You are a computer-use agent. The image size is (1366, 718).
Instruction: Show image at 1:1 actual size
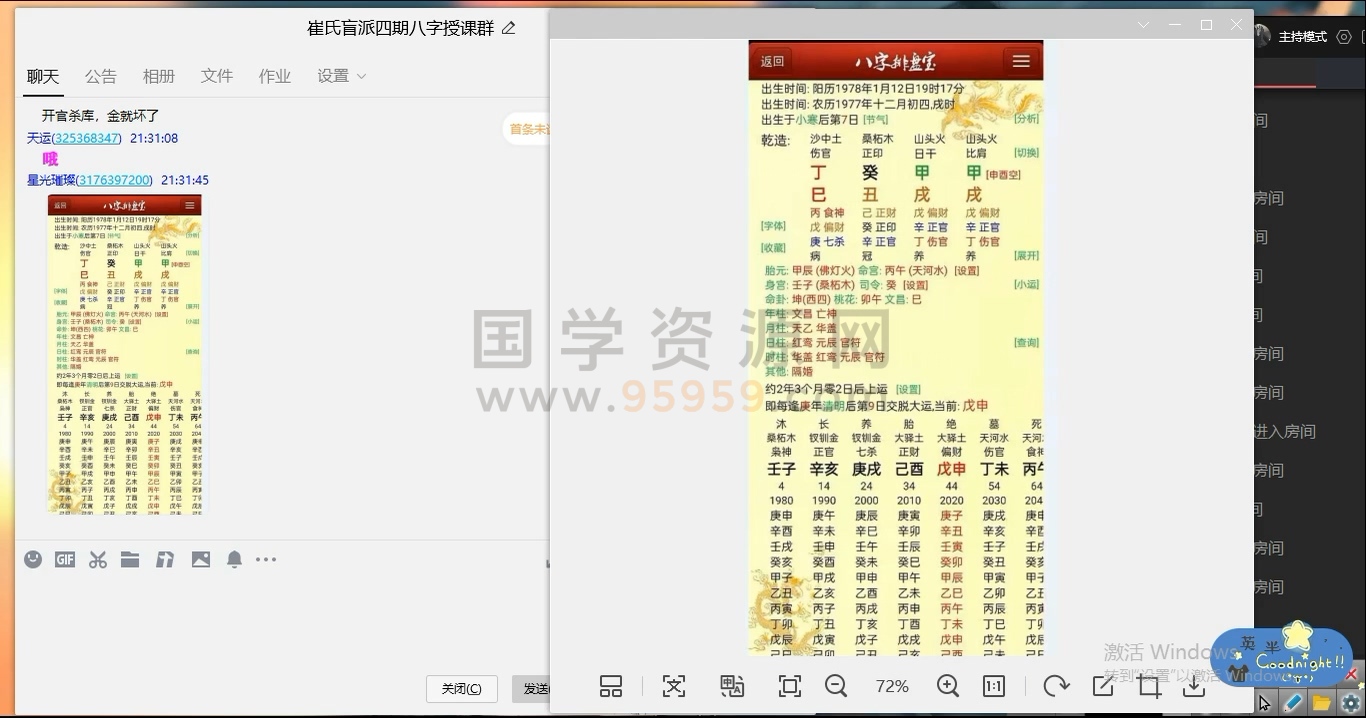click(994, 686)
